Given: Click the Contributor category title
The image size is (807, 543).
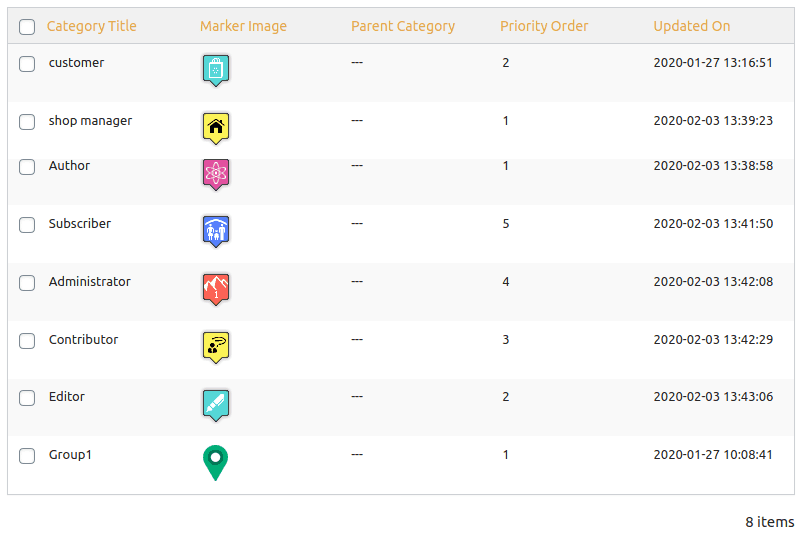Looking at the screenshot, I should [x=83, y=340].
